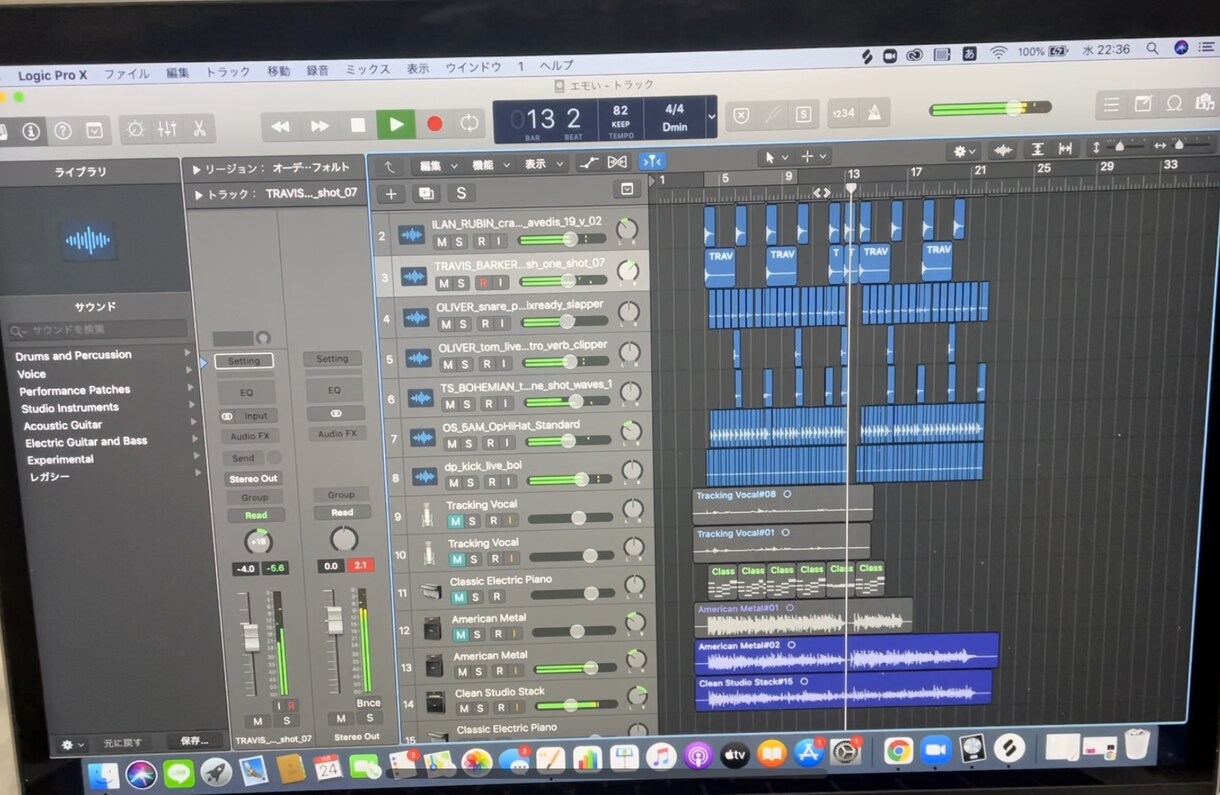Open Google Chrome from the Dock
This screenshot has height=795, width=1220.
point(898,749)
